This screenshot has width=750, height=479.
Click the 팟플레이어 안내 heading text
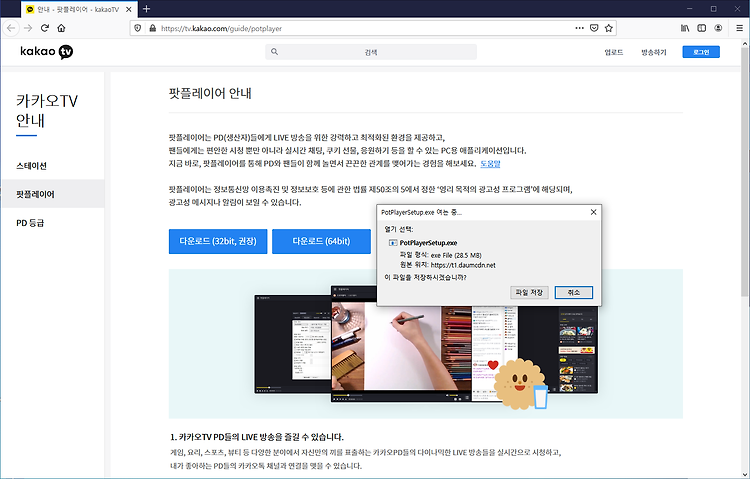[x=210, y=93]
